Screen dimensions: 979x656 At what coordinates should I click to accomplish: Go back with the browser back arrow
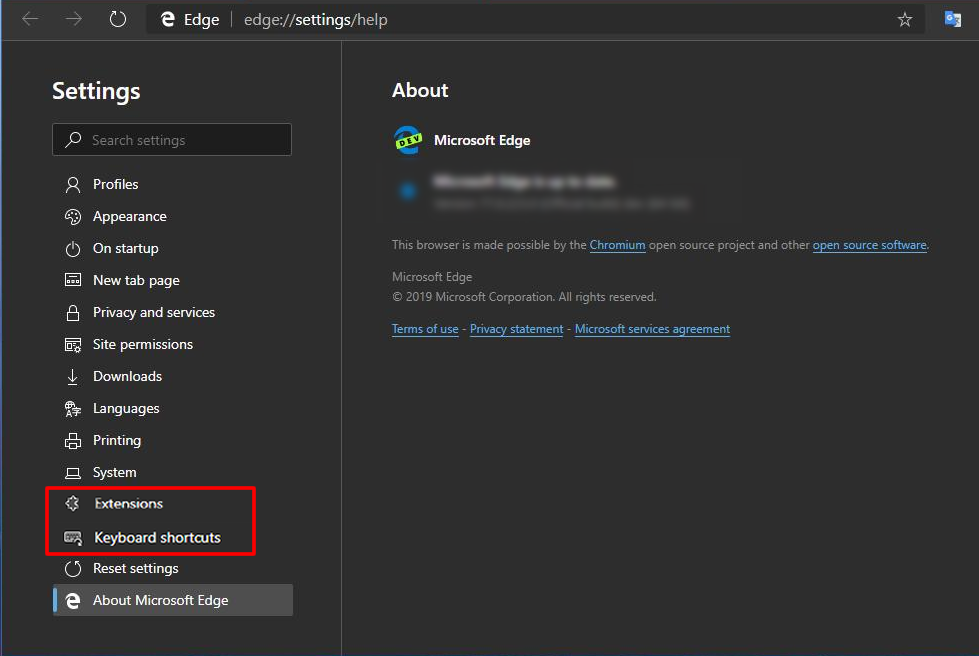30,19
